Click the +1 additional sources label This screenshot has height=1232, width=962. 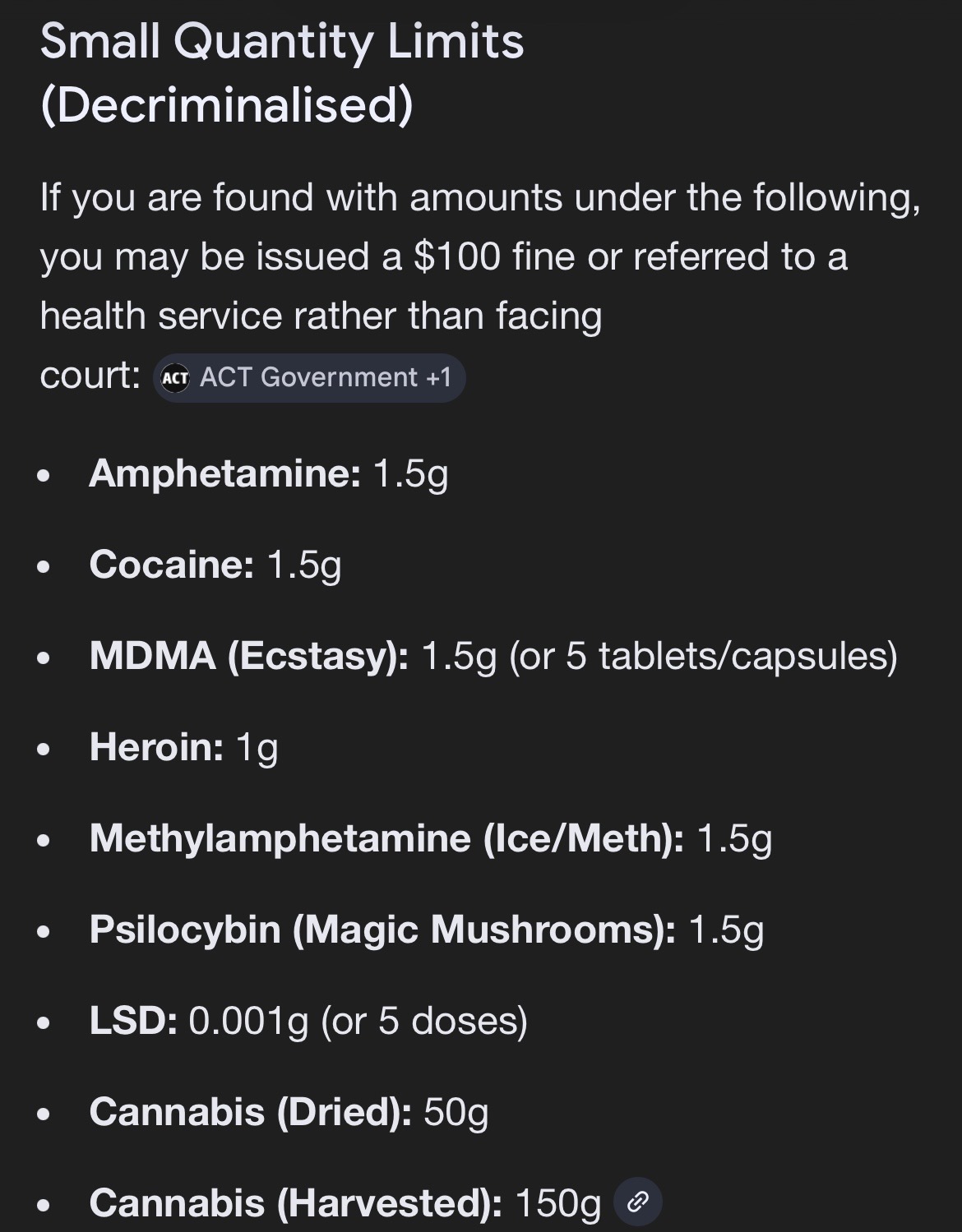click(x=438, y=377)
